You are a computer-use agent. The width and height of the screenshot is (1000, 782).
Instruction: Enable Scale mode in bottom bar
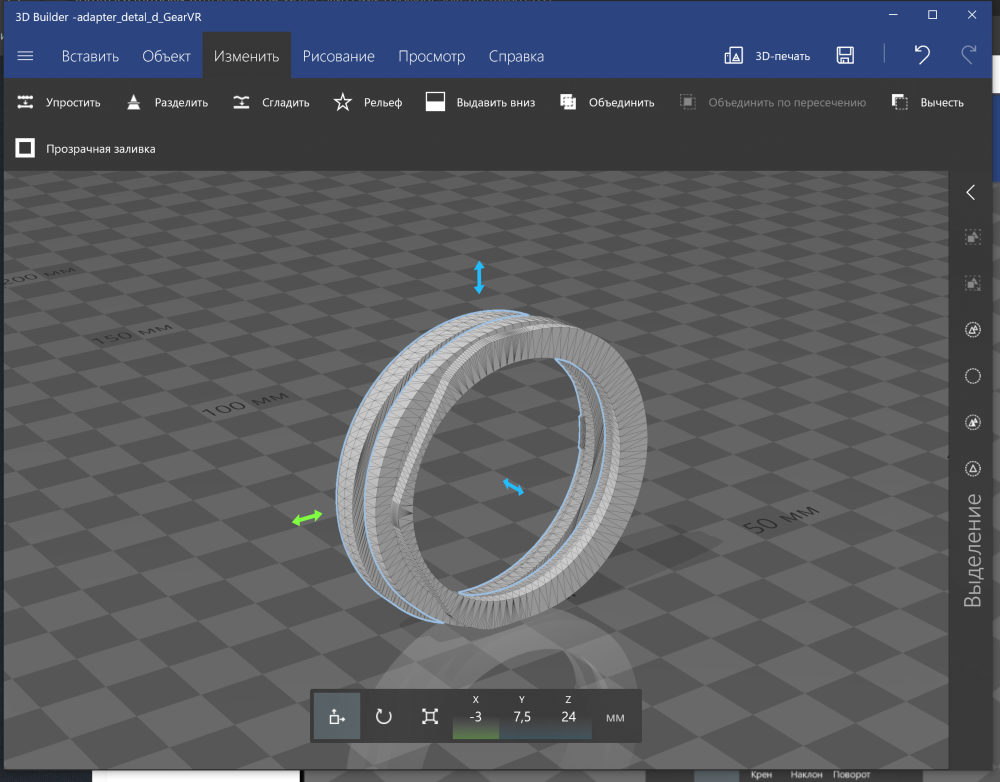tap(430, 716)
